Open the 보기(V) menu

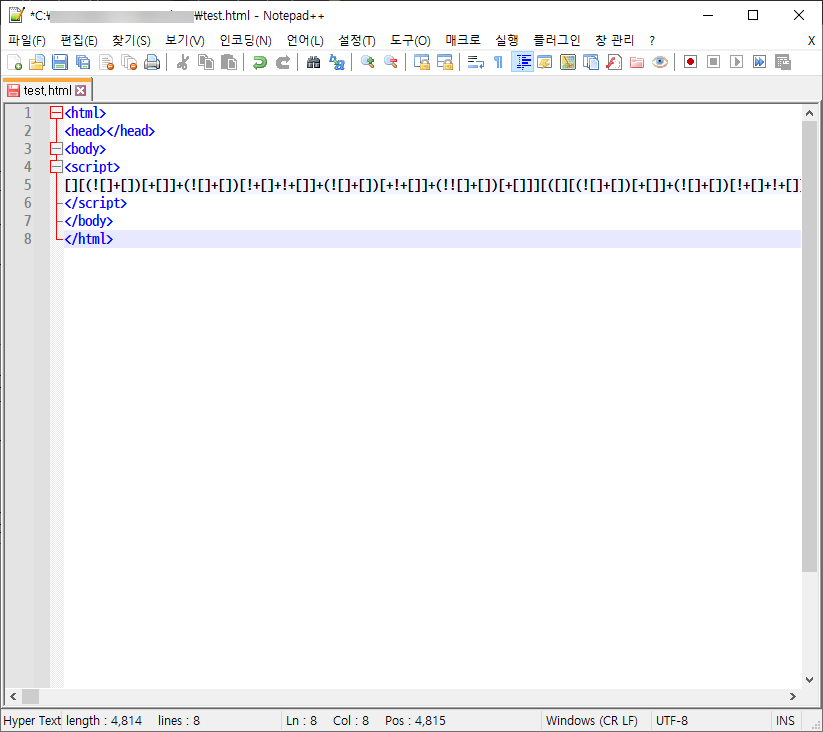(x=185, y=40)
